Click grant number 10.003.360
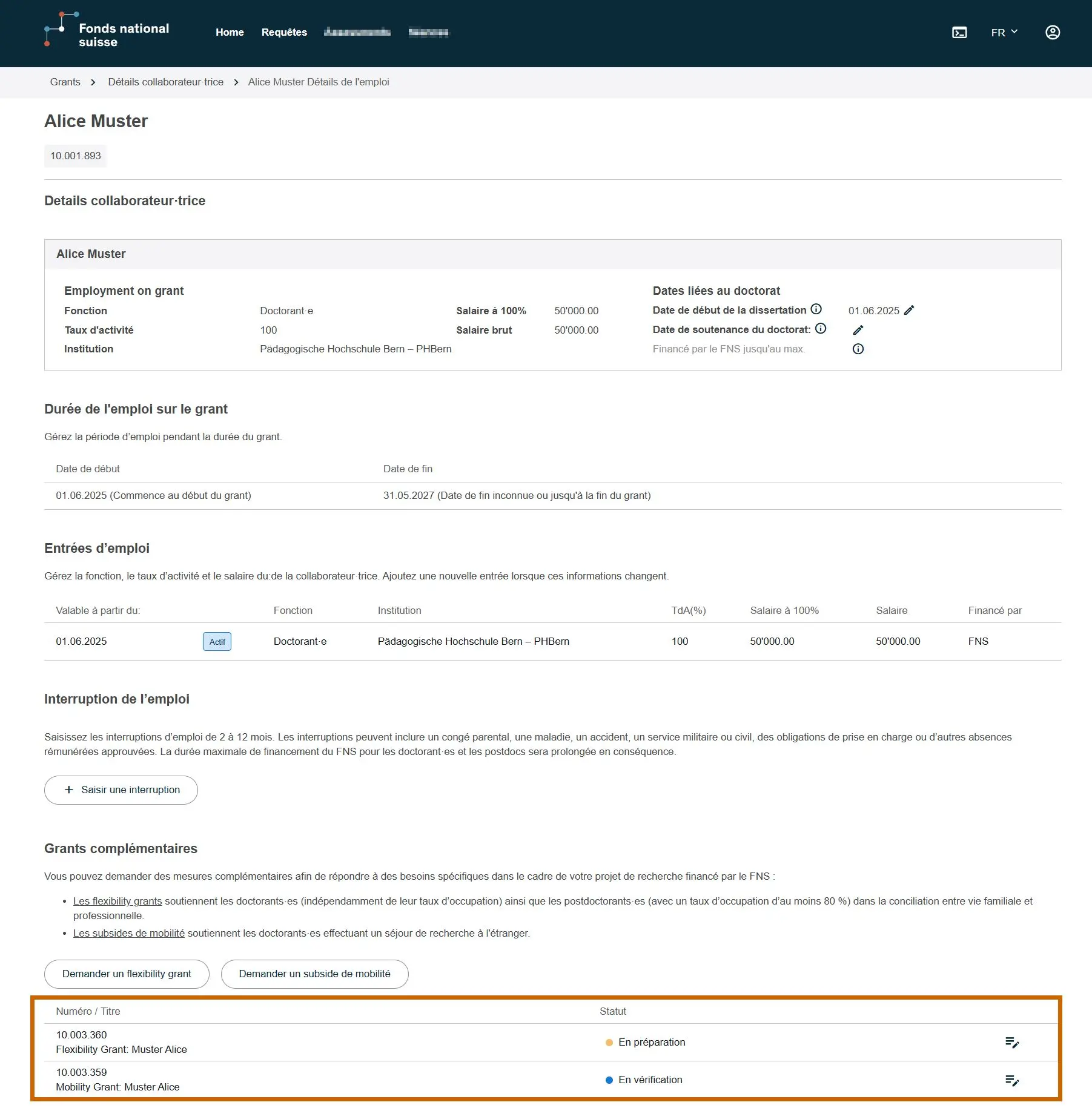The width and height of the screenshot is (1092, 1108). coord(81,1035)
